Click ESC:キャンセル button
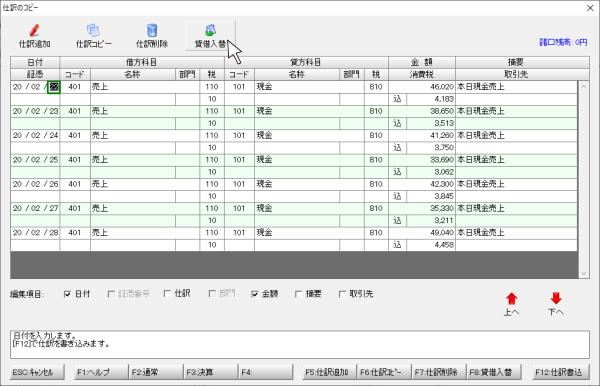 click(x=37, y=372)
